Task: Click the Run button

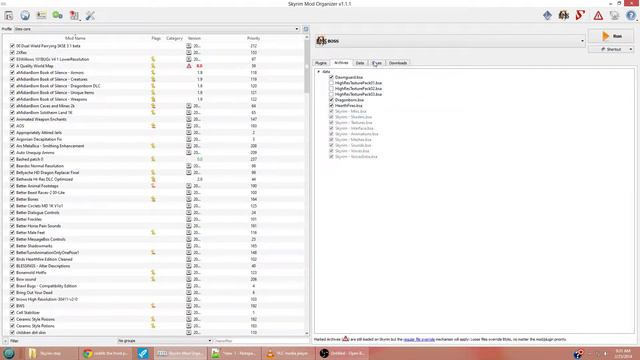Action: tap(611, 36)
